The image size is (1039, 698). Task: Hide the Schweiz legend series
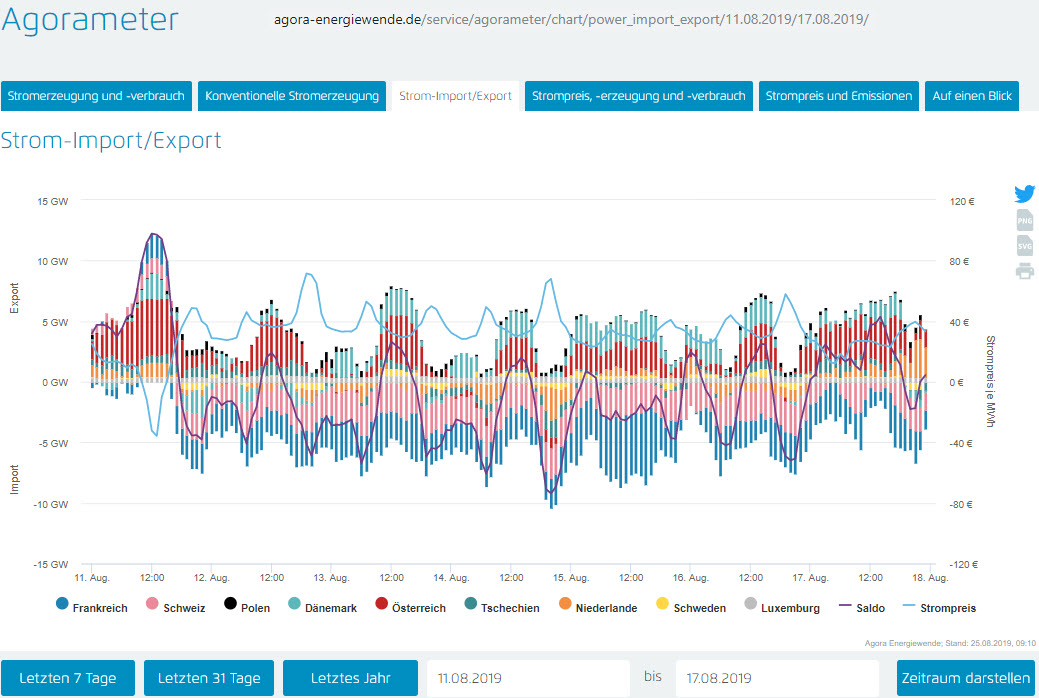pos(176,607)
